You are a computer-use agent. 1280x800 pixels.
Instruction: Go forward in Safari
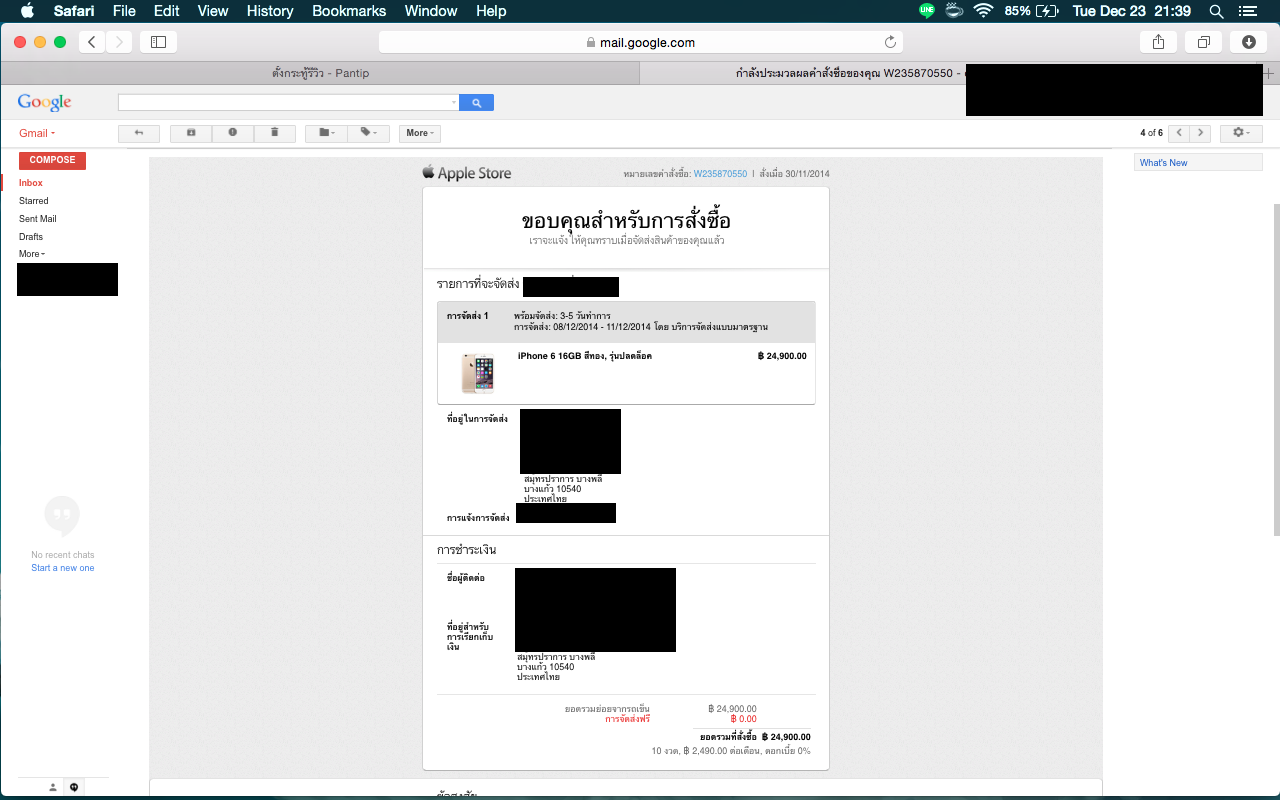point(119,42)
